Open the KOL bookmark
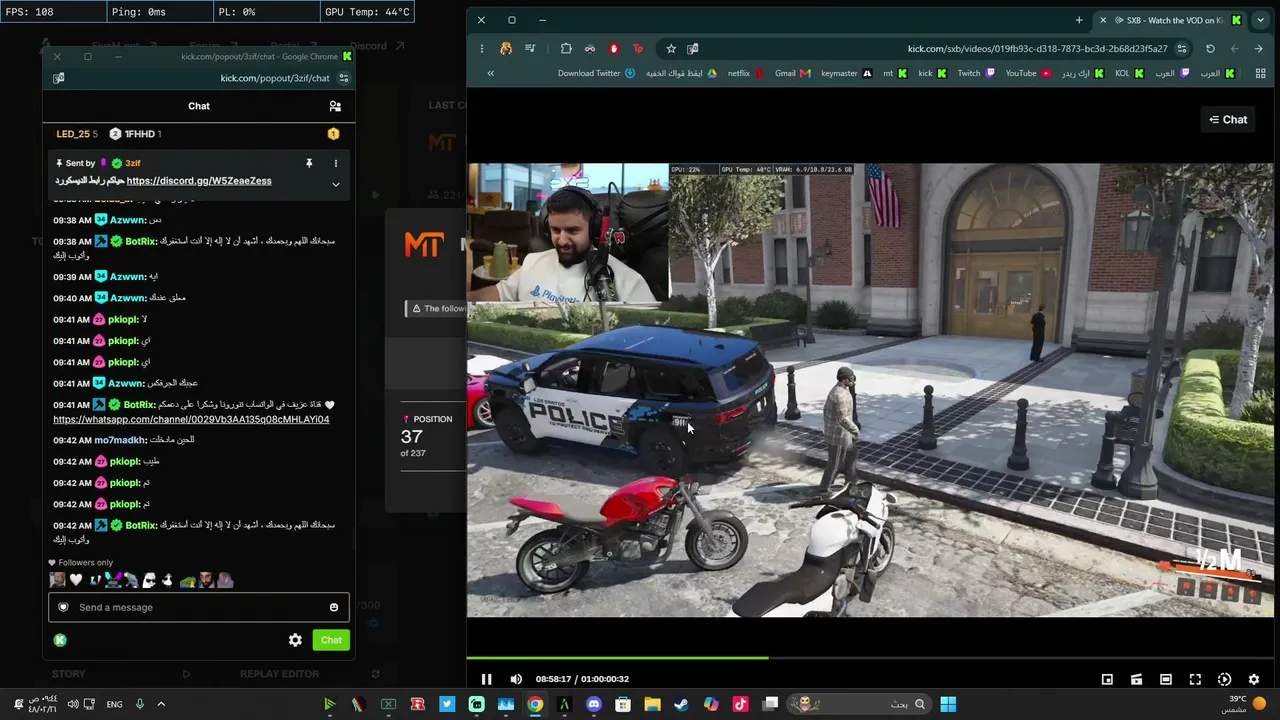Image resolution: width=1280 pixels, height=720 pixels. click(x=1129, y=73)
